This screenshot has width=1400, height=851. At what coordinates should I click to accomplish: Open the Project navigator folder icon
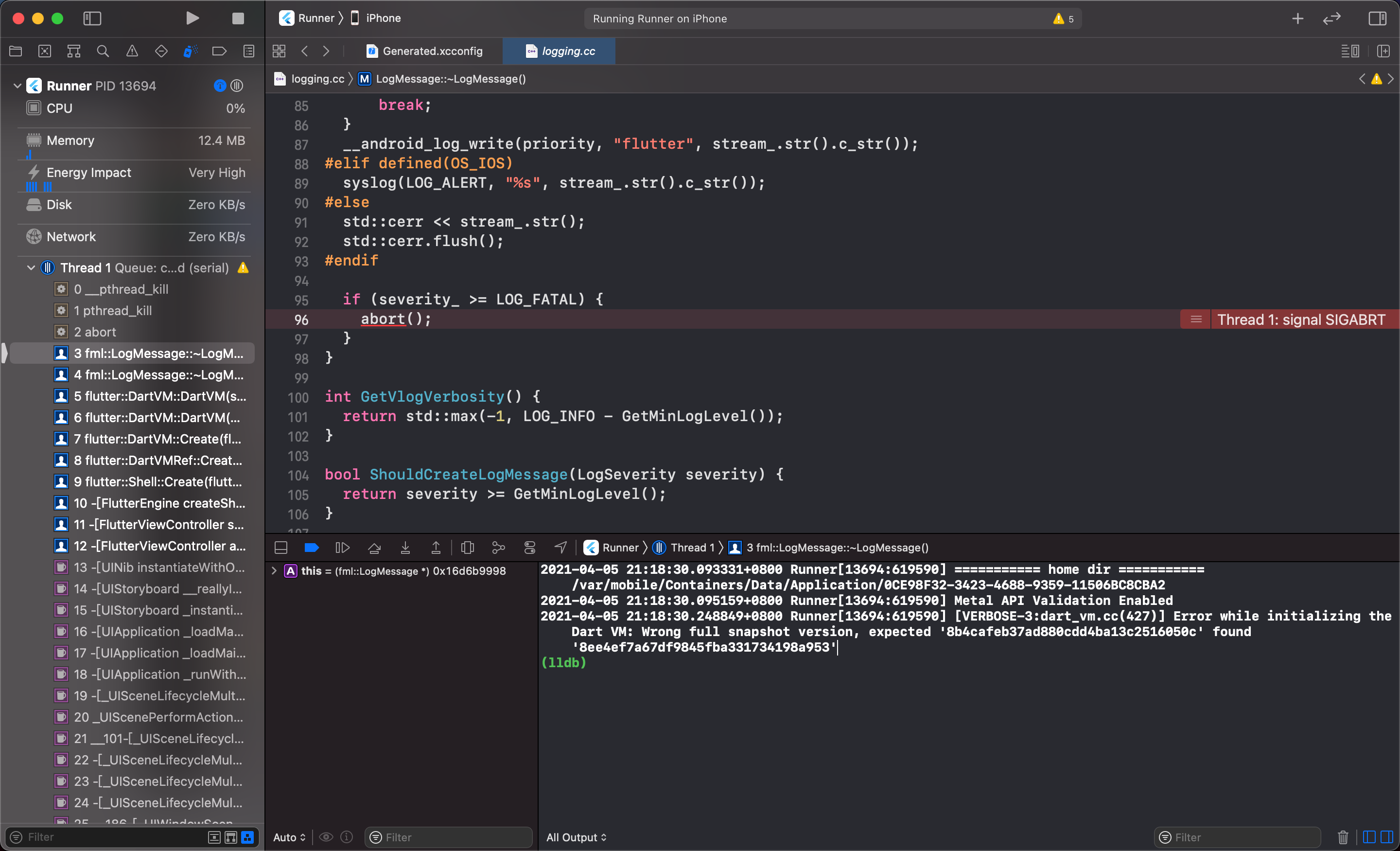coord(16,51)
